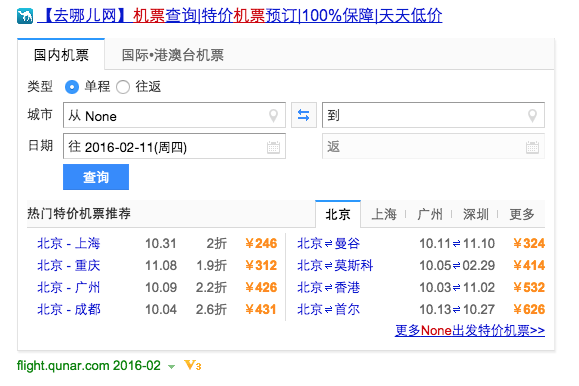Click the destination 到 input field
This screenshot has height=386, width=579.
(x=434, y=115)
